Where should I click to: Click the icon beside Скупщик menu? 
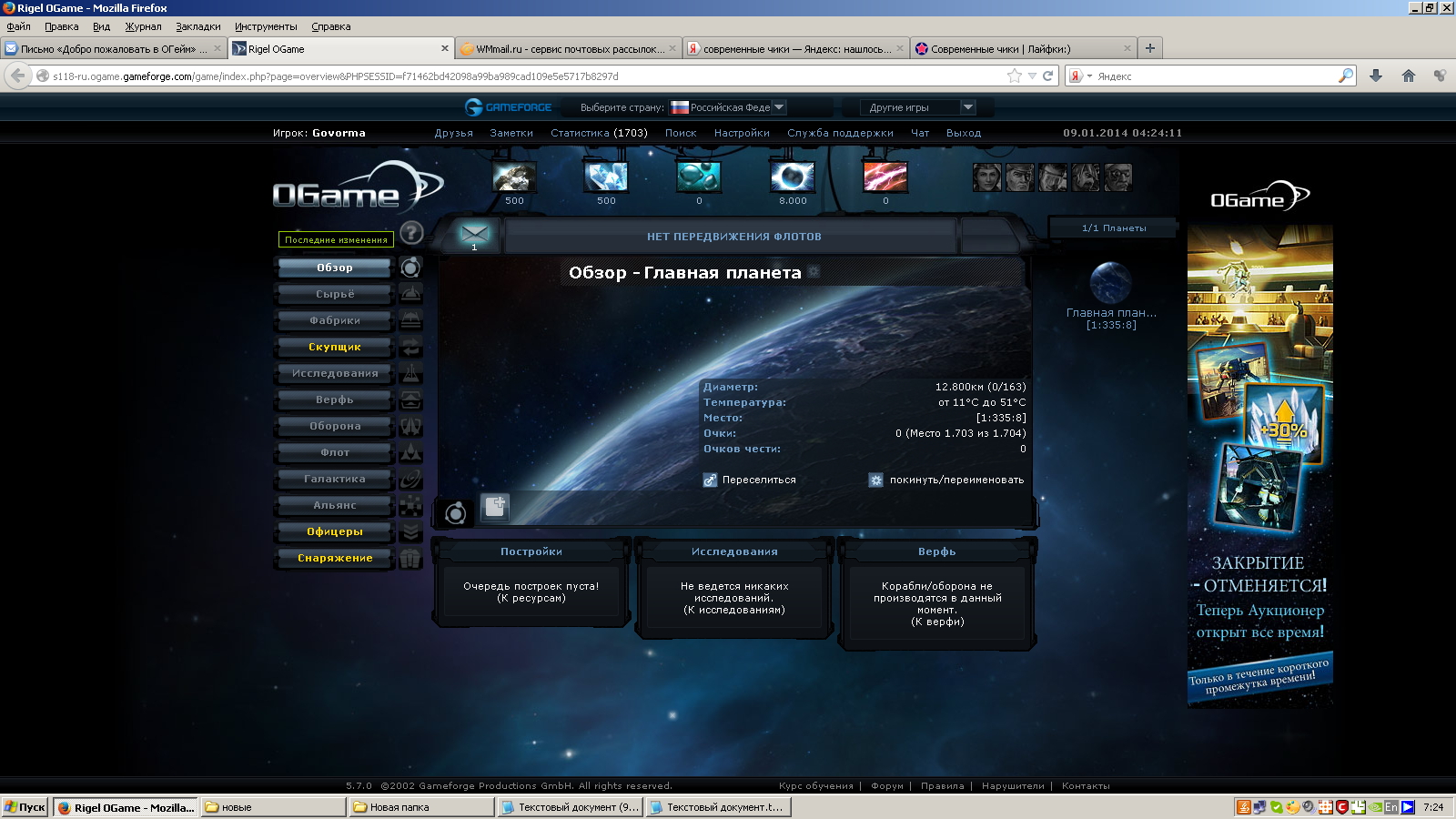[x=411, y=346]
